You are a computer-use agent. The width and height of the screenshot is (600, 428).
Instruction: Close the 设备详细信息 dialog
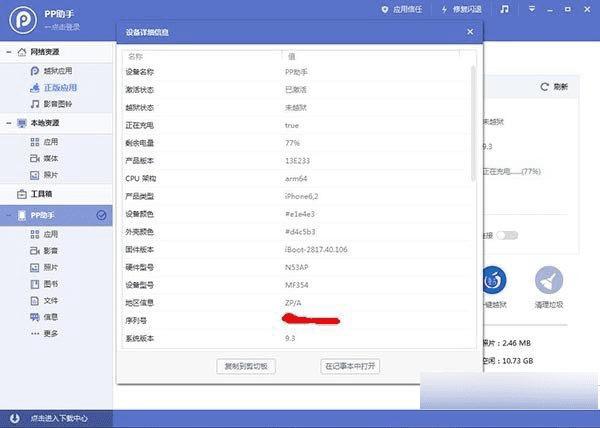point(470,32)
